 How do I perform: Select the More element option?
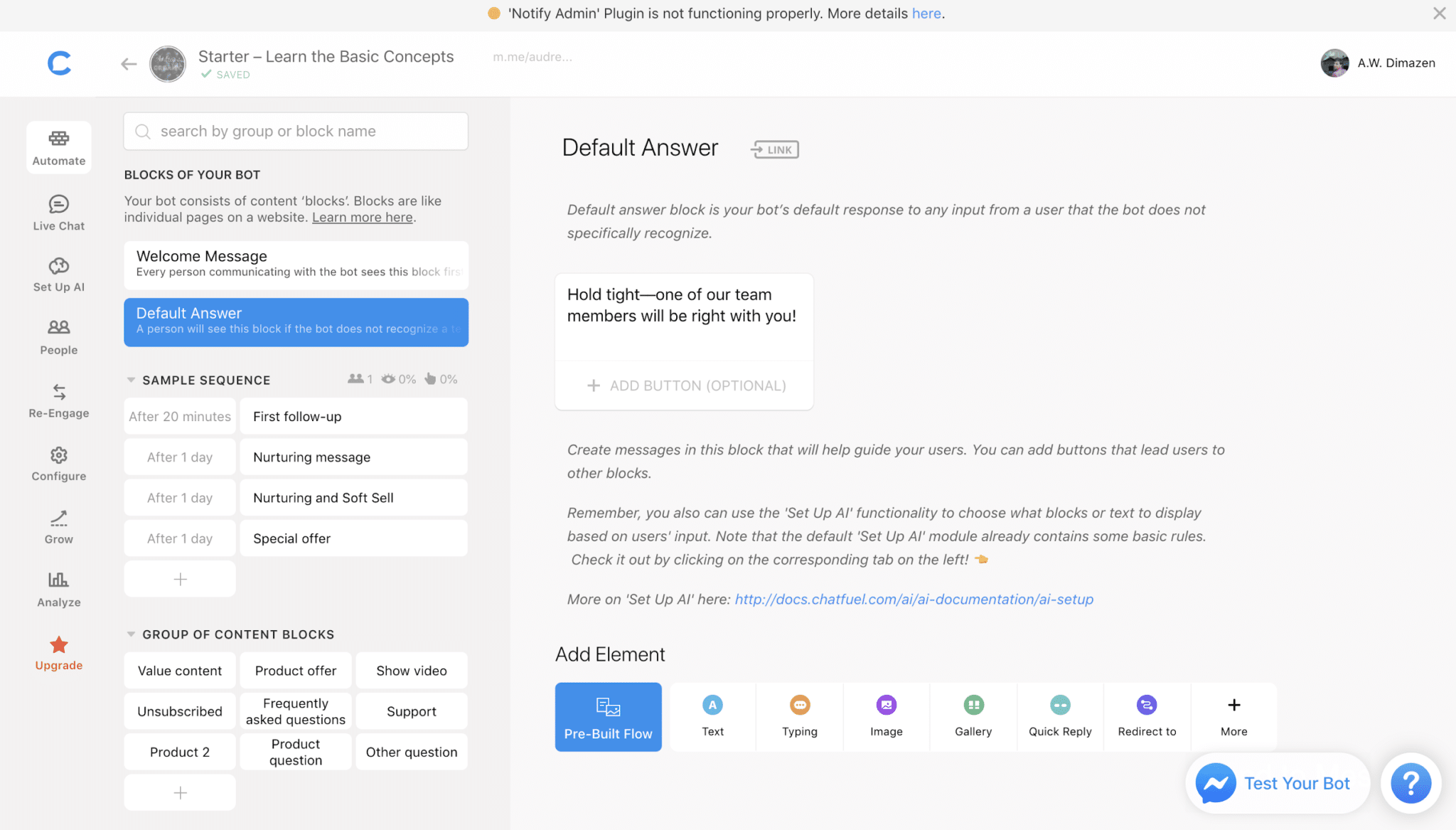pos(1233,716)
